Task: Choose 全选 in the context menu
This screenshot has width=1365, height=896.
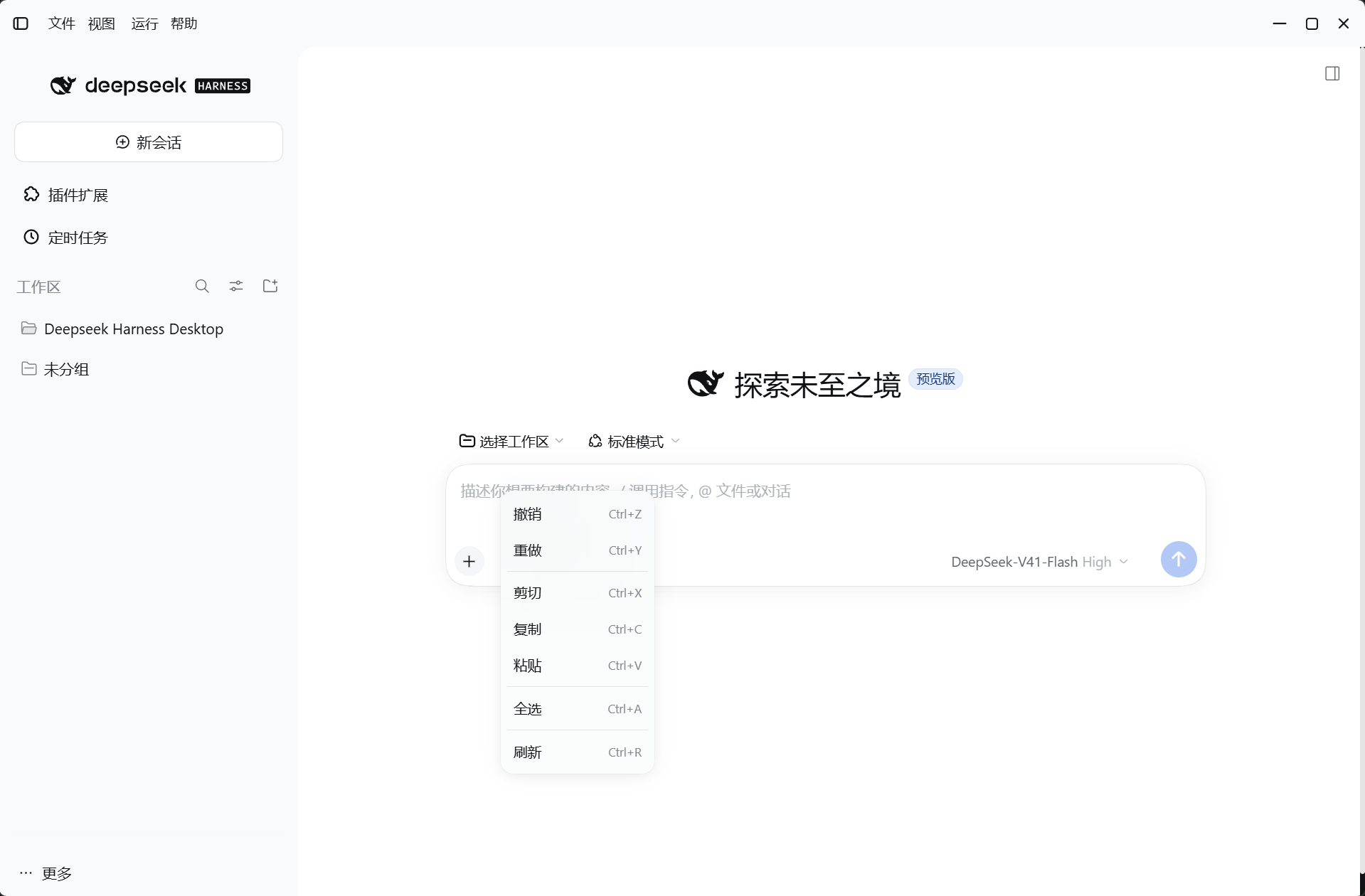Action: pyautogui.click(x=578, y=709)
